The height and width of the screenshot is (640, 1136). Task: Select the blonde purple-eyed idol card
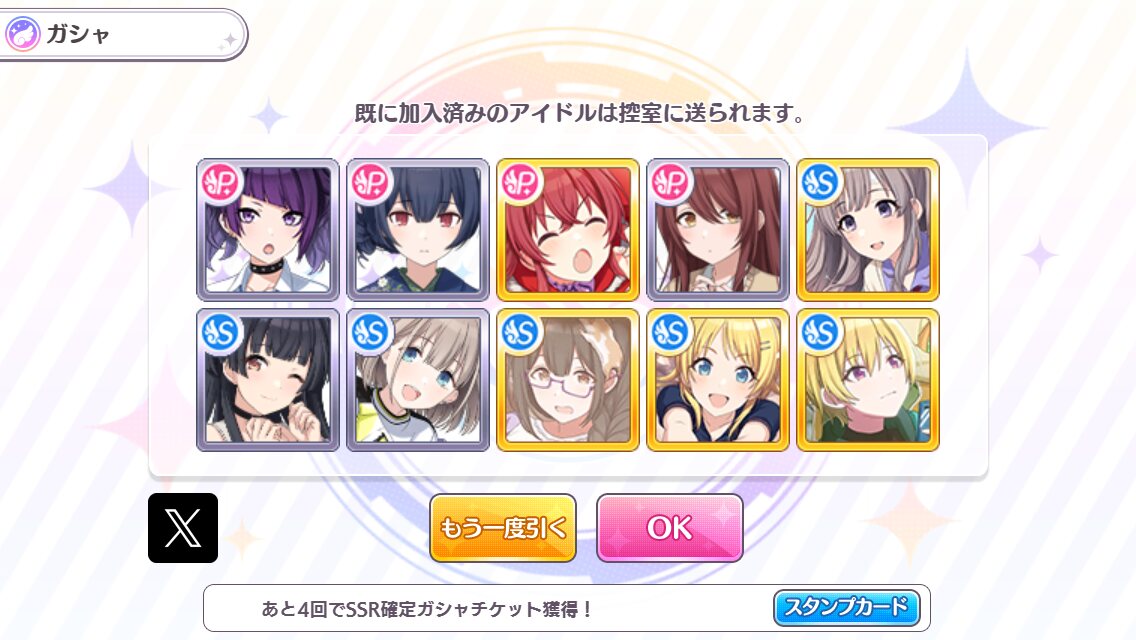[868, 380]
